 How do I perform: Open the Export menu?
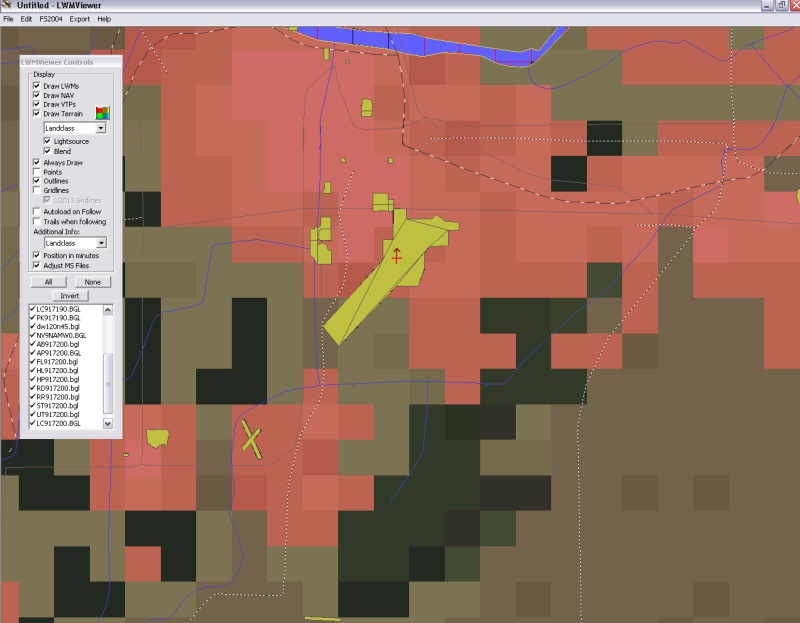(79, 19)
